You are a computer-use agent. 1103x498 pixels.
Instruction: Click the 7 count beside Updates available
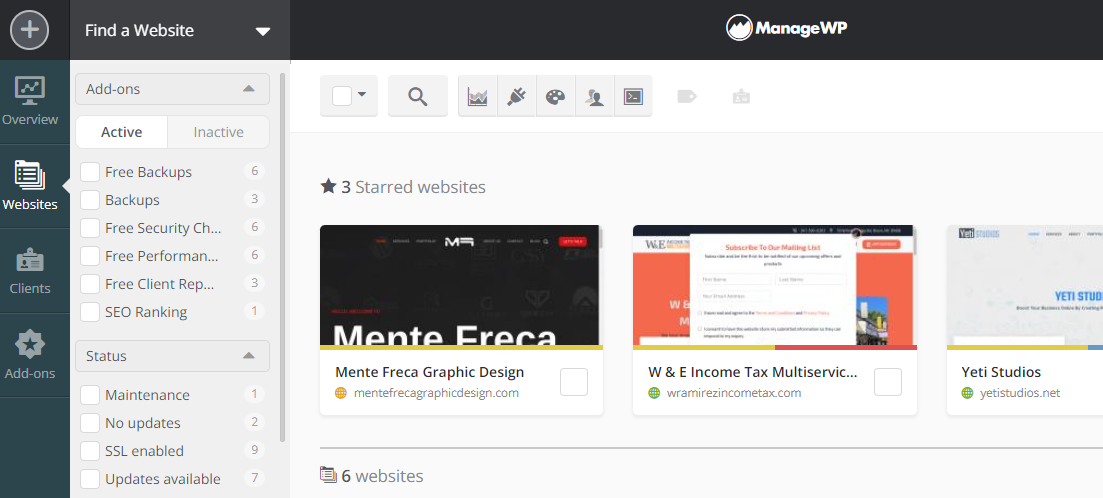[x=255, y=478]
